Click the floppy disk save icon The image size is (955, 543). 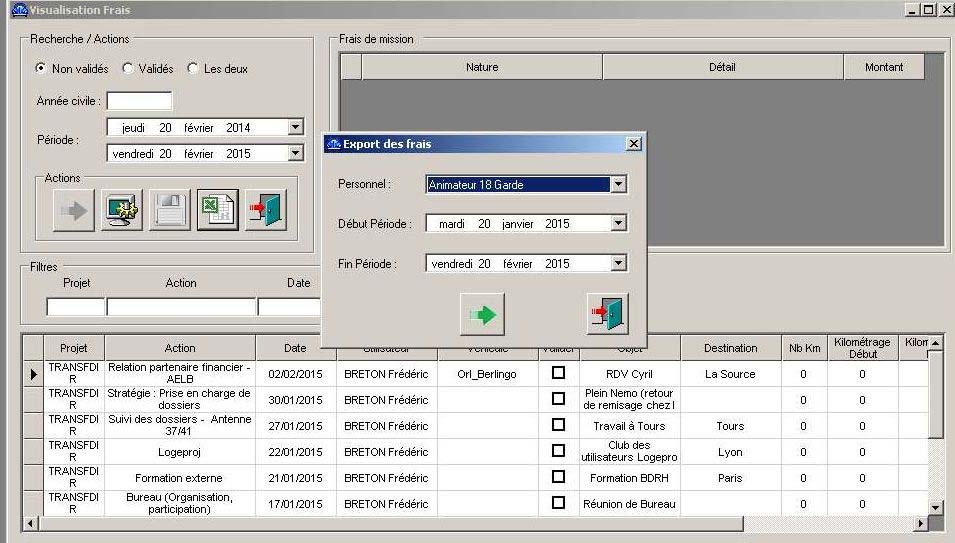pos(170,210)
